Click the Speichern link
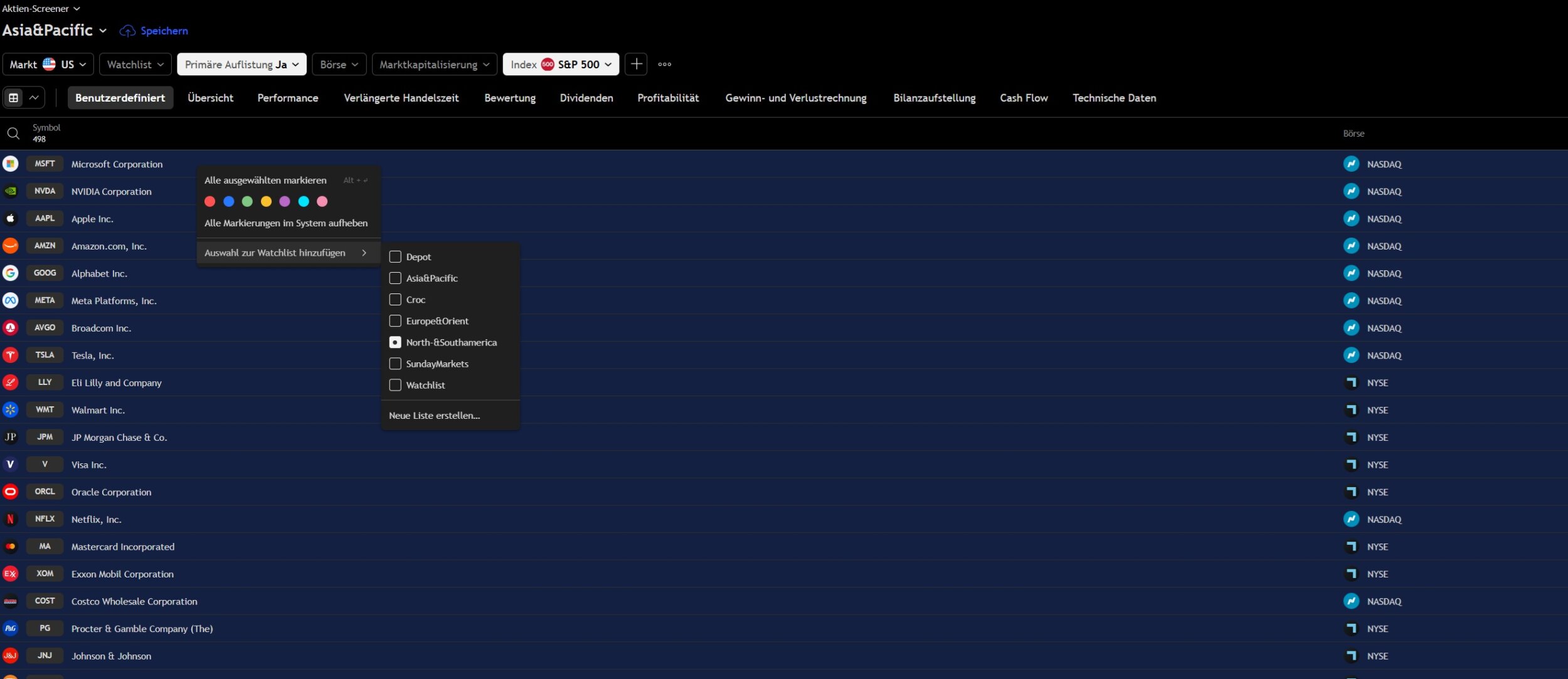This screenshot has height=679, width=1568. (164, 31)
